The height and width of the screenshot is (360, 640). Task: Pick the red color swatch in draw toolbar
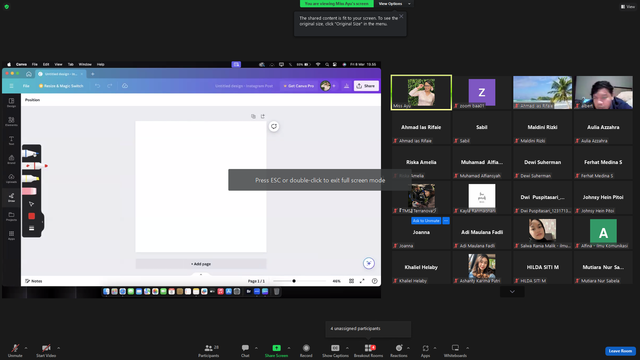tap(31, 216)
